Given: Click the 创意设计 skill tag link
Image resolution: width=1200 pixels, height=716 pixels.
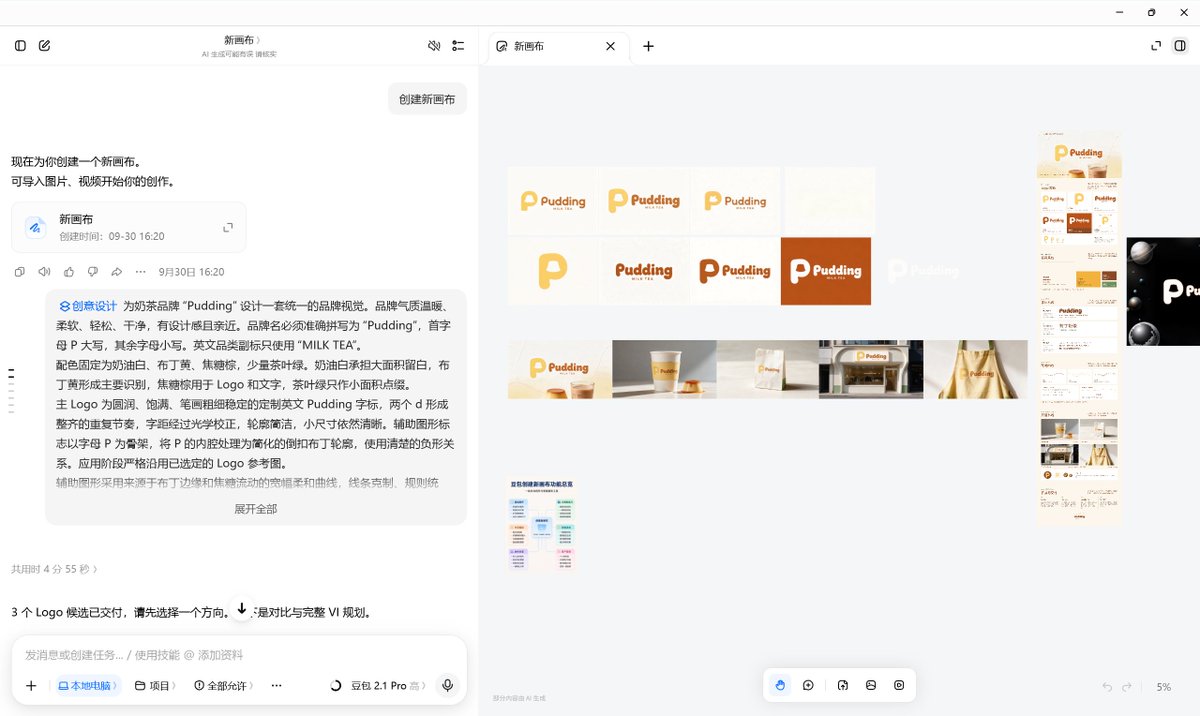Looking at the screenshot, I should coord(88,306).
